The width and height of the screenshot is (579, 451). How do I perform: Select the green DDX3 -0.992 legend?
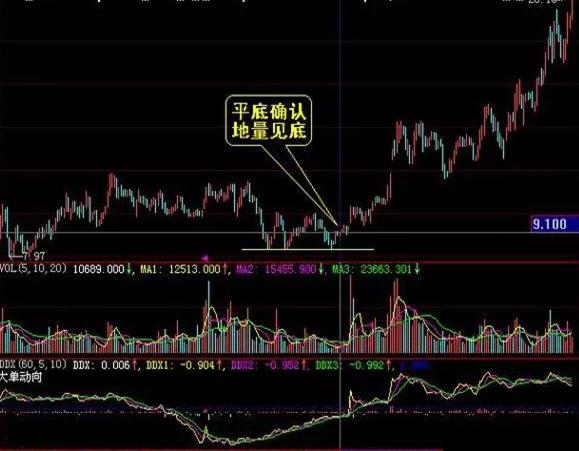pos(349,365)
